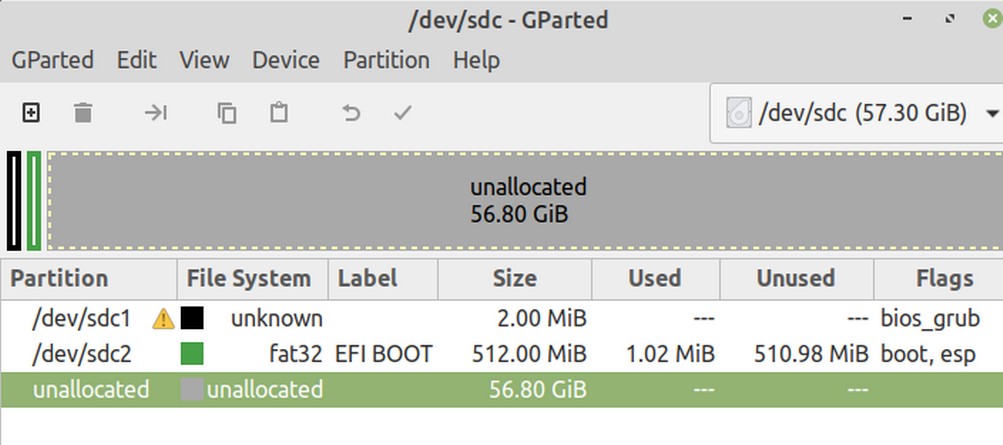The image size is (1003, 445).
Task: Select the unallocated 56.80 GiB table row
Action: pos(502,389)
